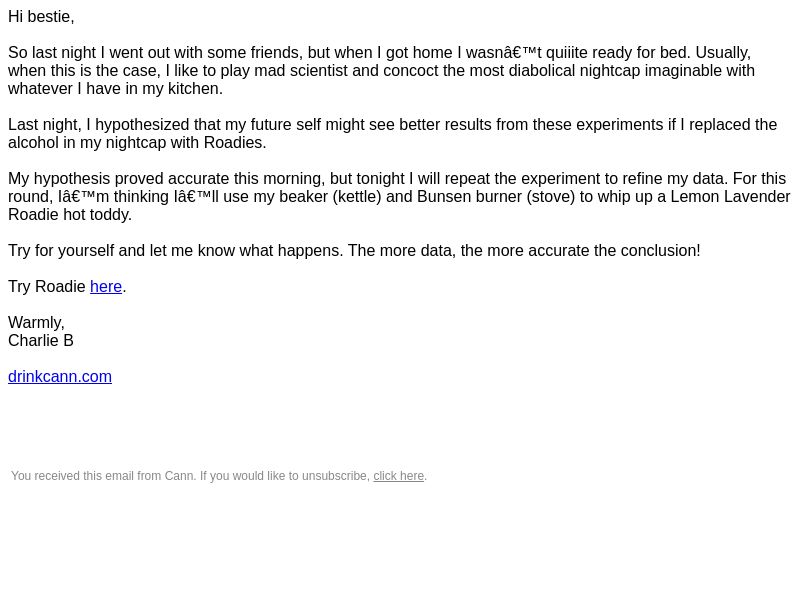The width and height of the screenshot is (800, 600).
Task: Click the 'Warmly,' sign-off text
Action: tap(36, 323)
